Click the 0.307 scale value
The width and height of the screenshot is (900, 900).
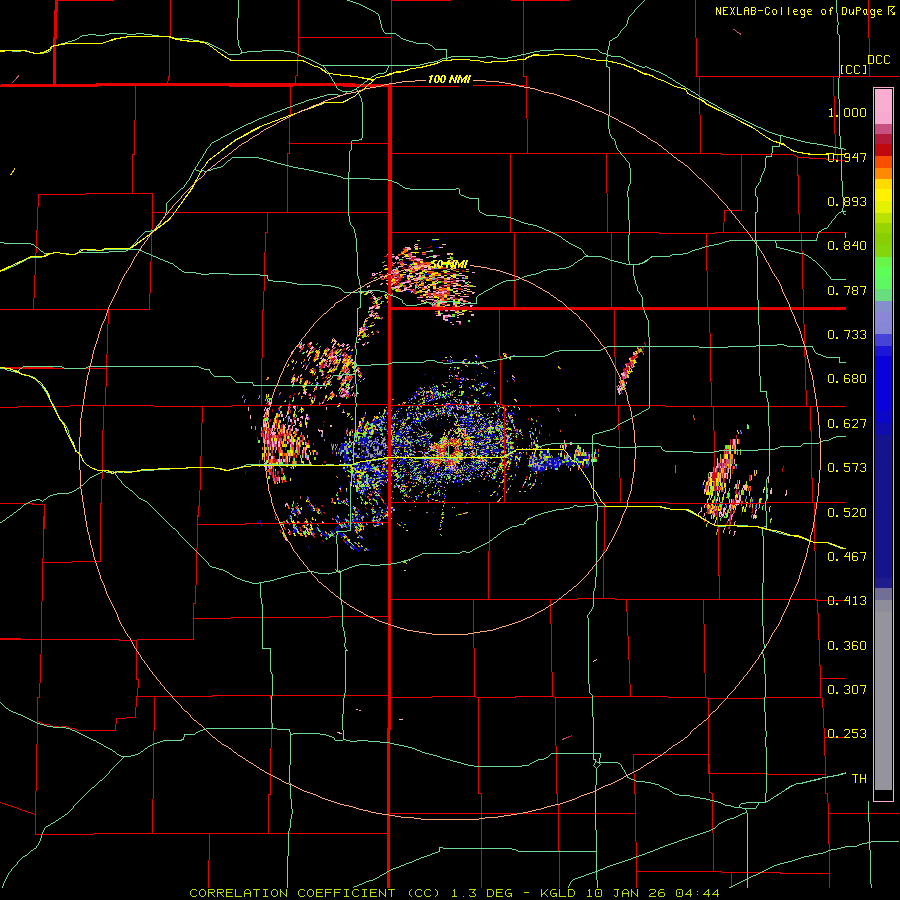click(847, 689)
